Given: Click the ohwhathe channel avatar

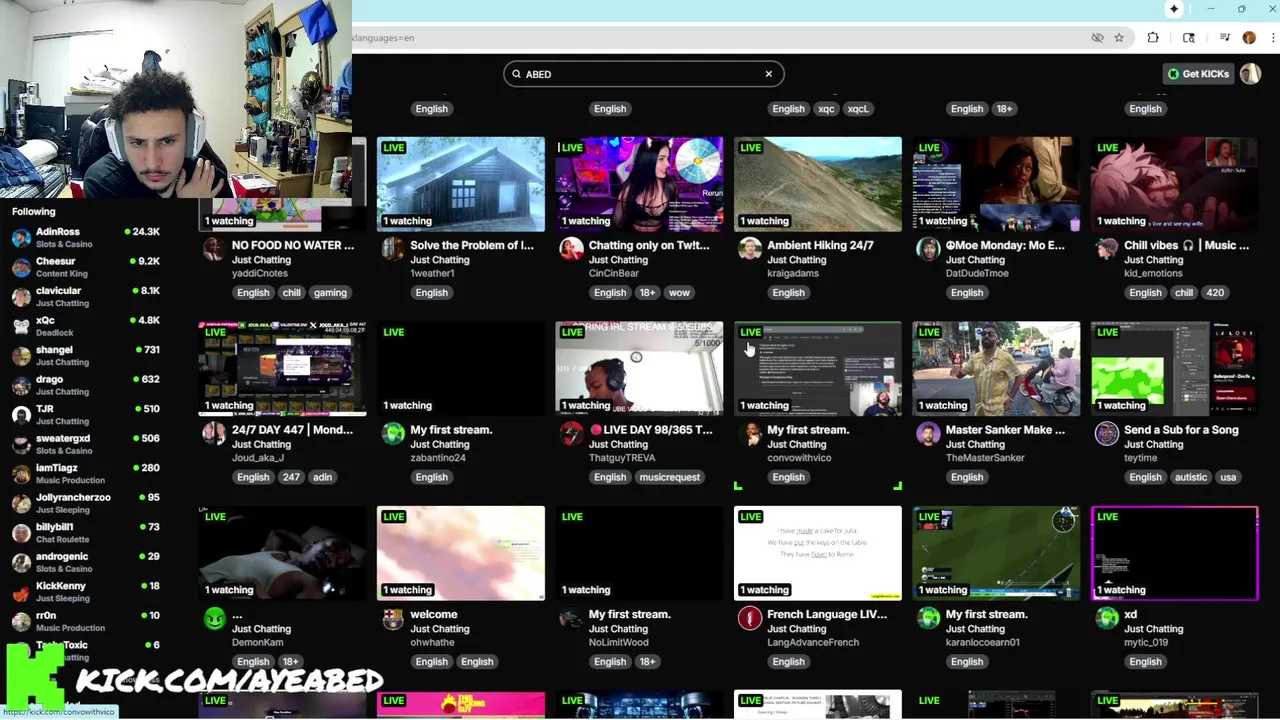Looking at the screenshot, I should pos(393,618).
